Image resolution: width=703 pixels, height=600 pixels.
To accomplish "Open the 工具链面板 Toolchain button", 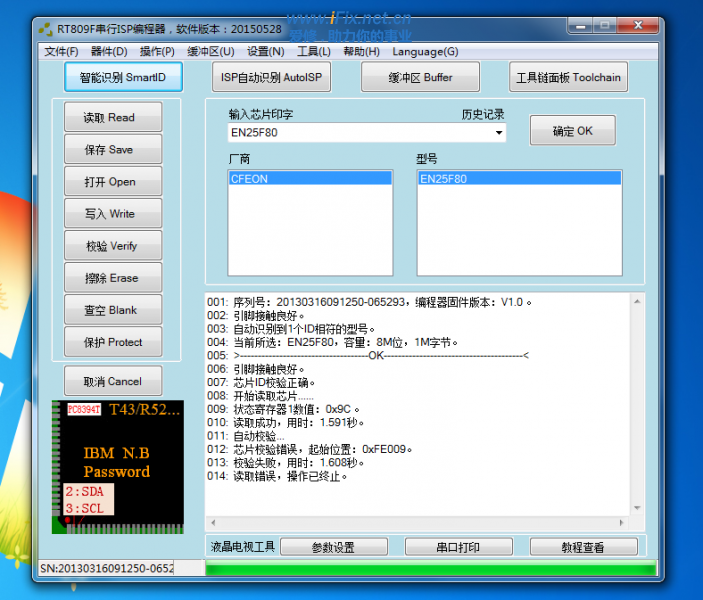I will [x=568, y=77].
